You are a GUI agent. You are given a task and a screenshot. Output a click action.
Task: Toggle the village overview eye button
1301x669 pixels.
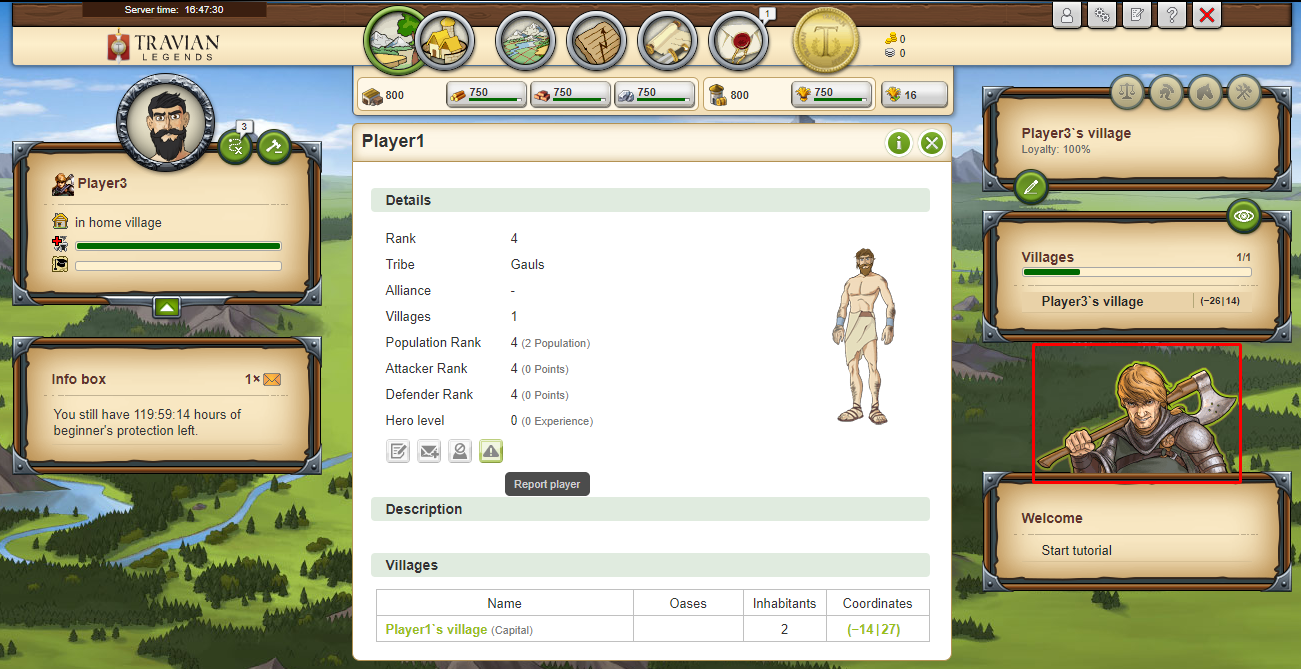coord(1243,215)
